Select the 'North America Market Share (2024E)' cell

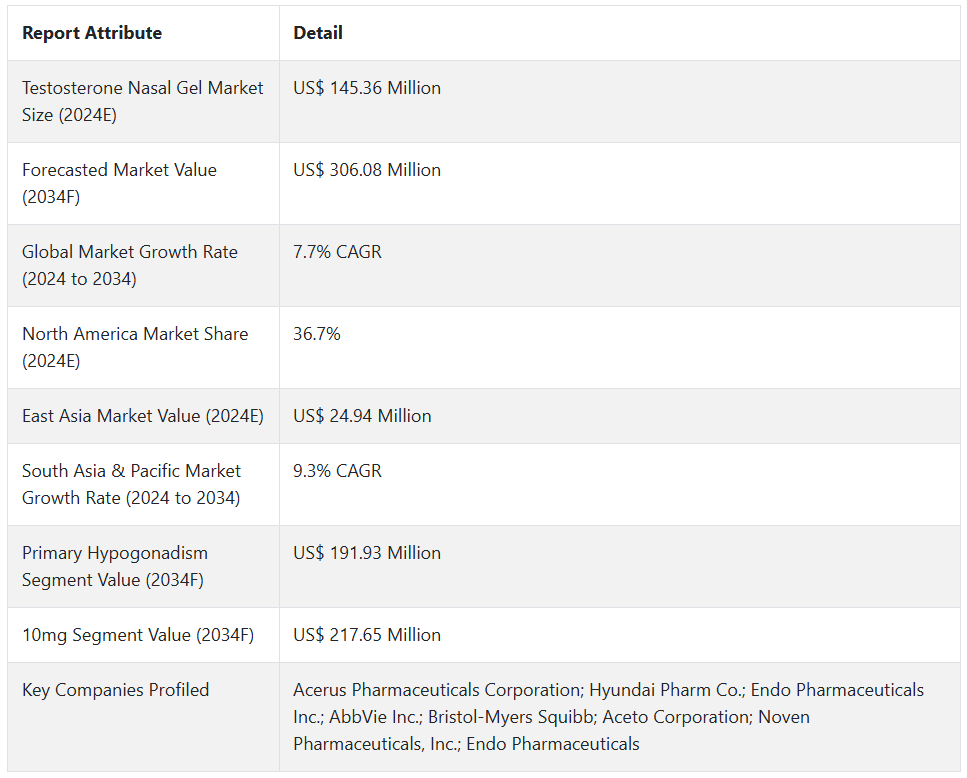[135, 347]
